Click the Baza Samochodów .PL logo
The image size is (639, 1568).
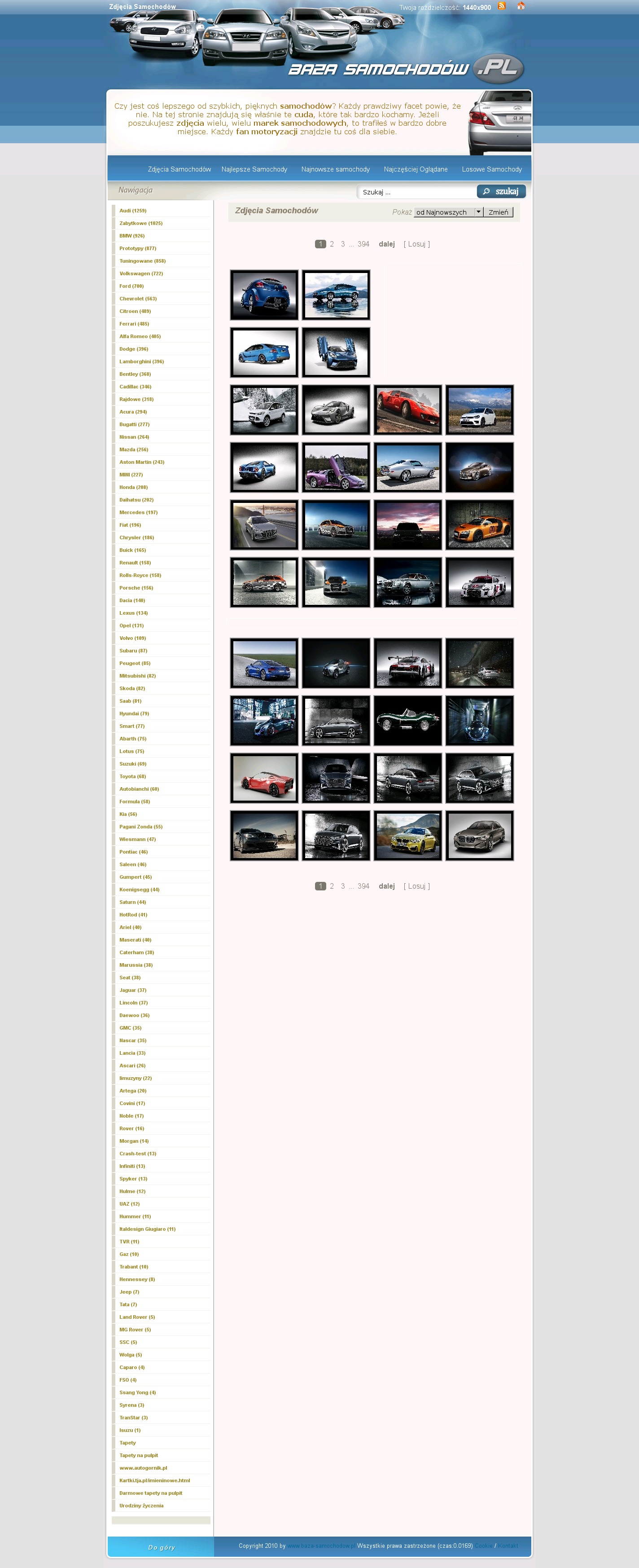click(405, 70)
